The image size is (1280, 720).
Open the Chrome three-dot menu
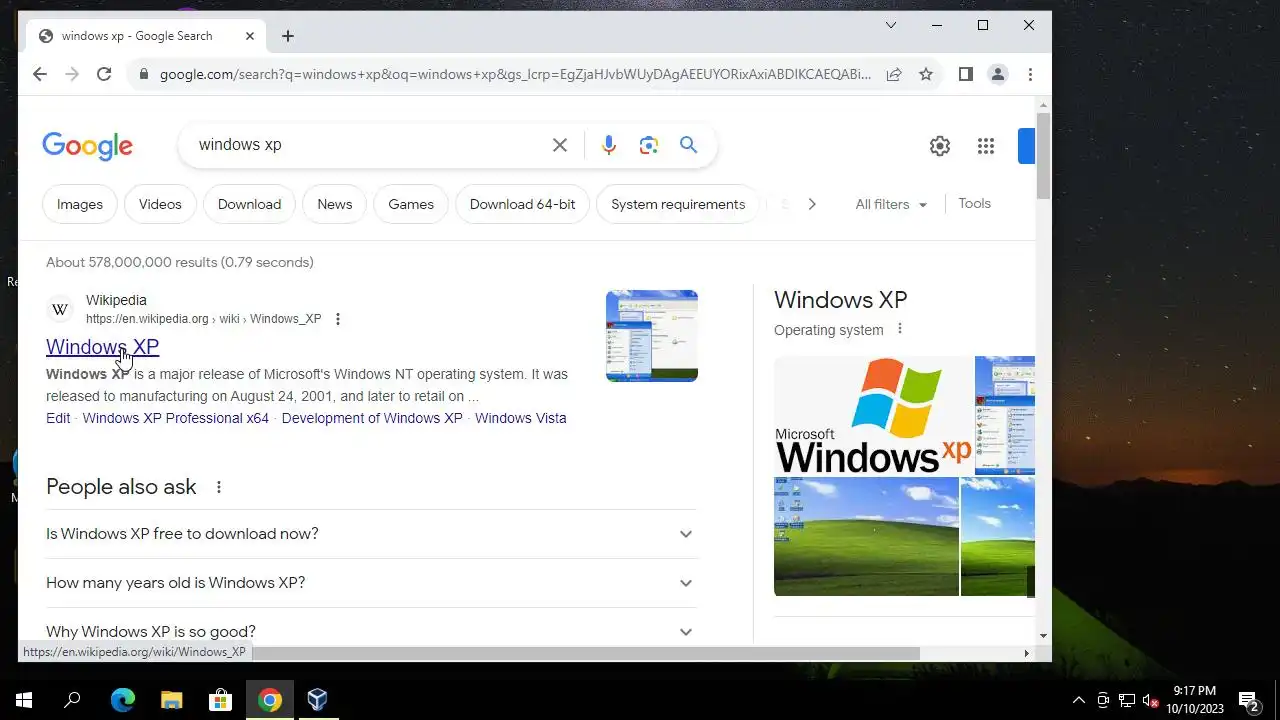click(x=1030, y=74)
